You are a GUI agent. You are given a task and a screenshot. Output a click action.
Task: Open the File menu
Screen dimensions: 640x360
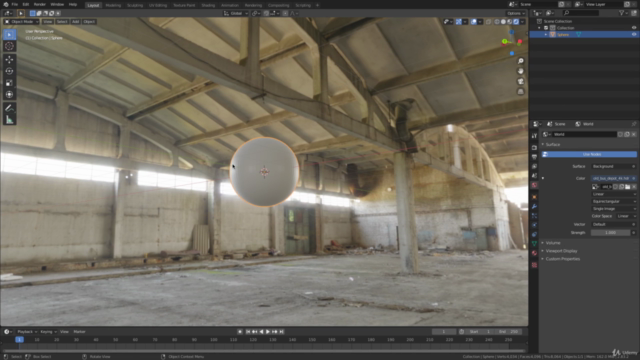(15, 4)
